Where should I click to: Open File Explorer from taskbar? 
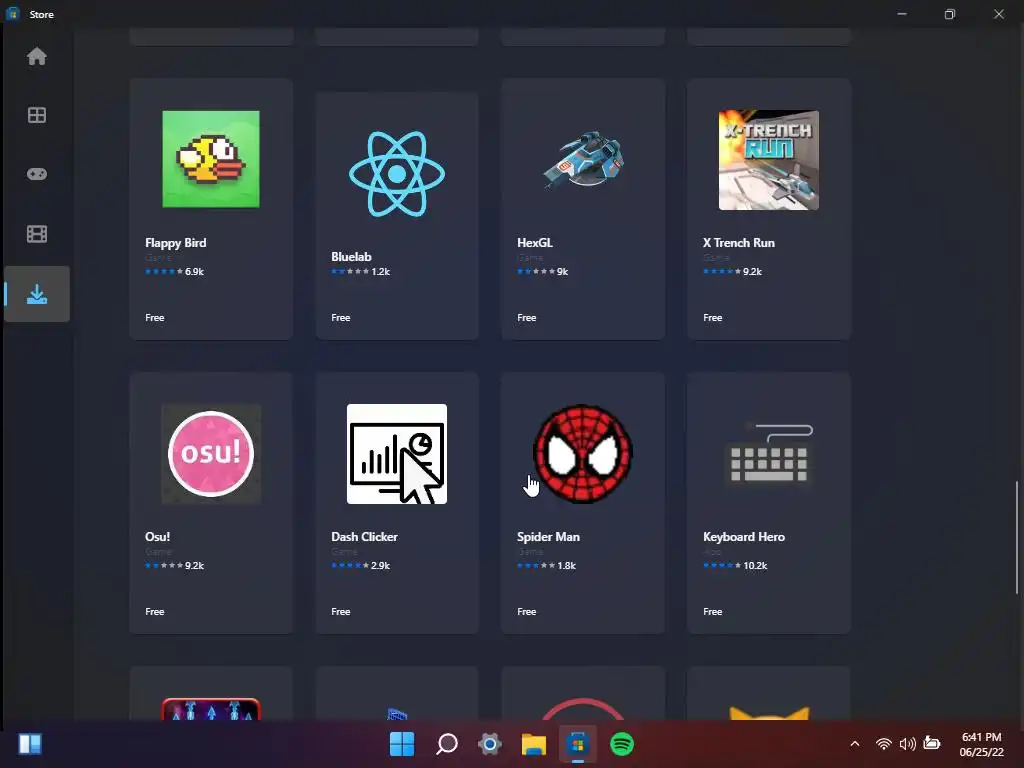click(534, 744)
